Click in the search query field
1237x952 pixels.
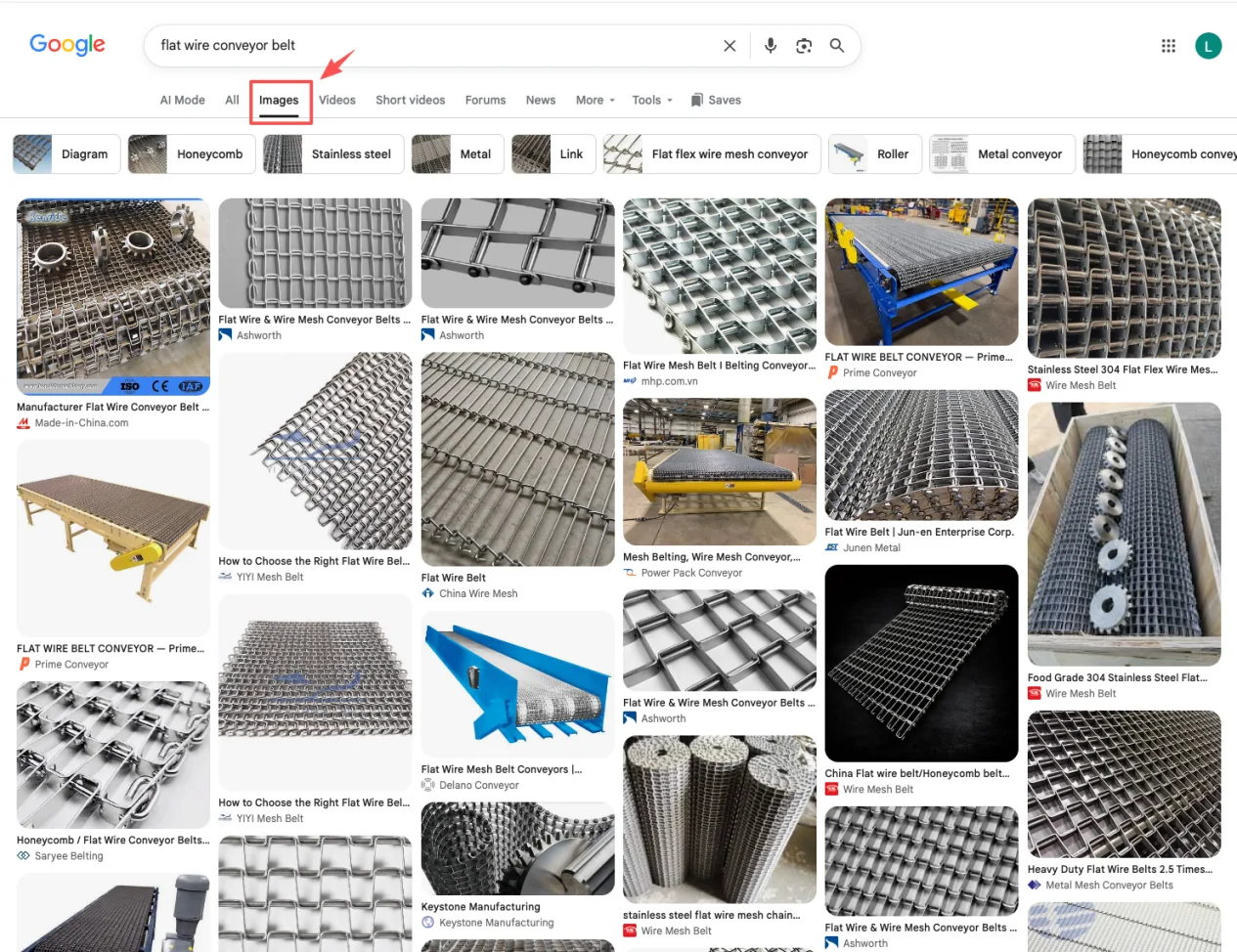(x=435, y=46)
